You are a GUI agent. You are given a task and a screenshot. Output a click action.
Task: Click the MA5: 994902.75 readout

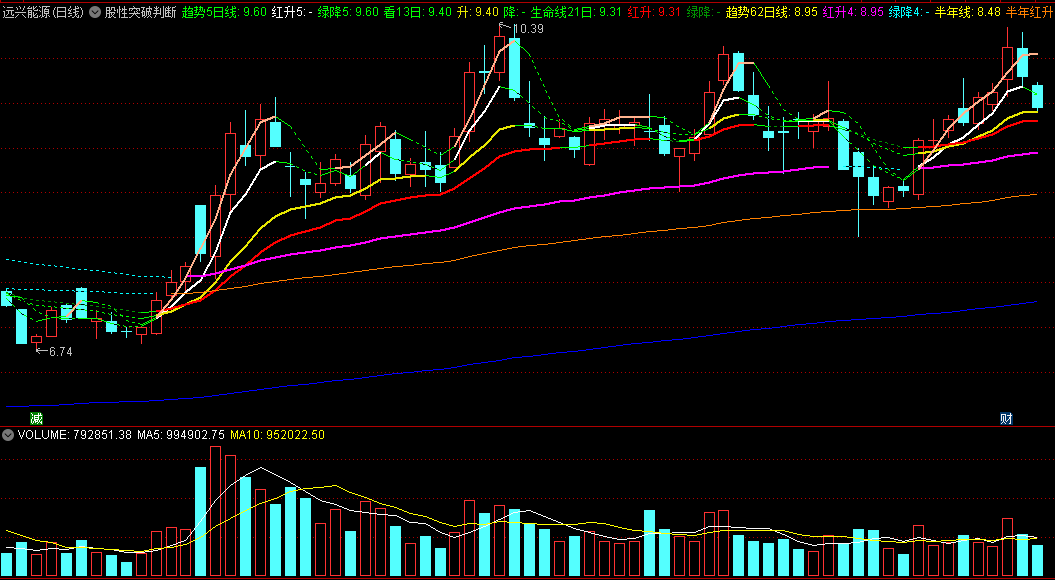point(180,435)
